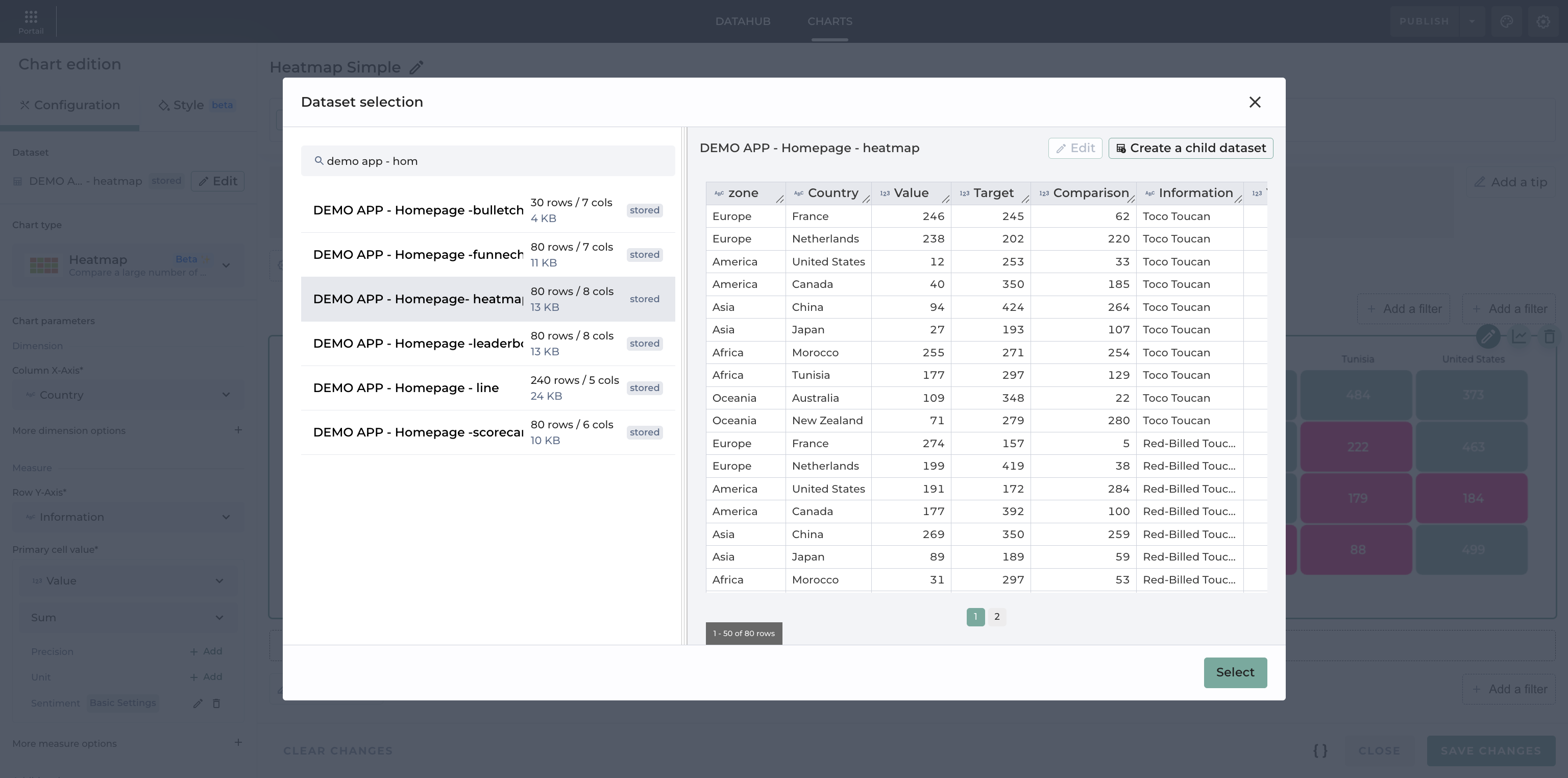Click the number type icon of Value column

point(885,193)
